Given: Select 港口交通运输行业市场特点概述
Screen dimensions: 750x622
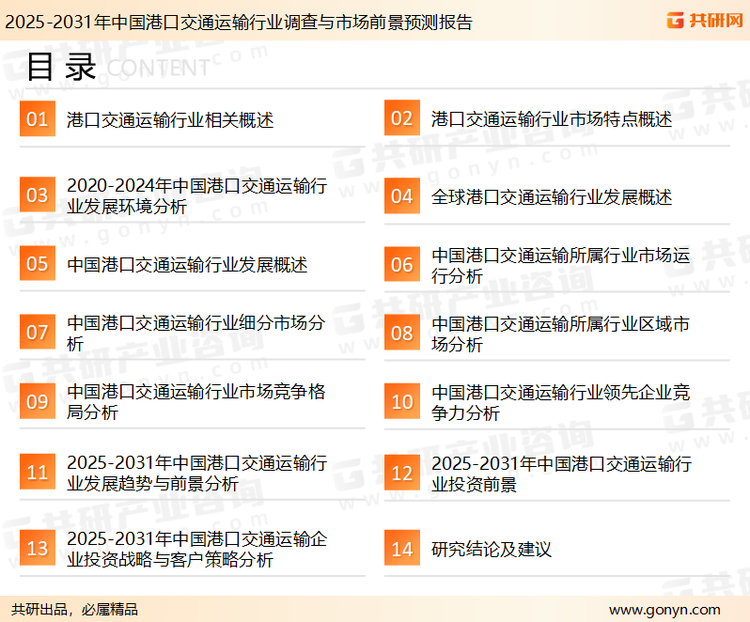Looking at the screenshot, I should click(551, 119).
